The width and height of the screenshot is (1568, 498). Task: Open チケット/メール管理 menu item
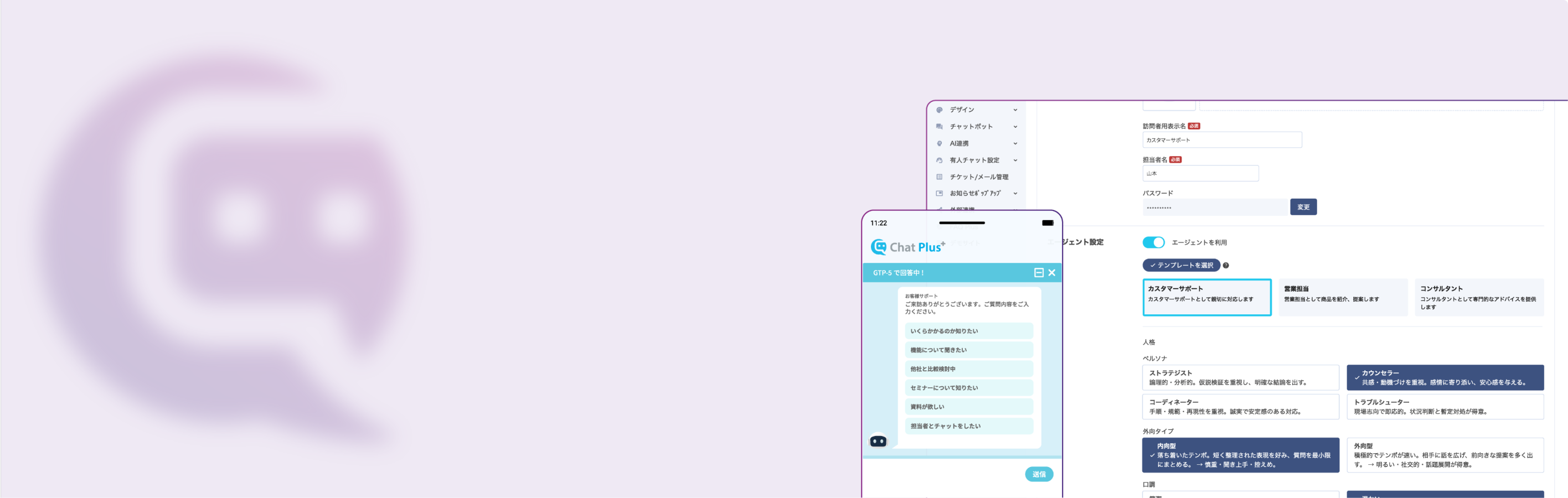[979, 177]
